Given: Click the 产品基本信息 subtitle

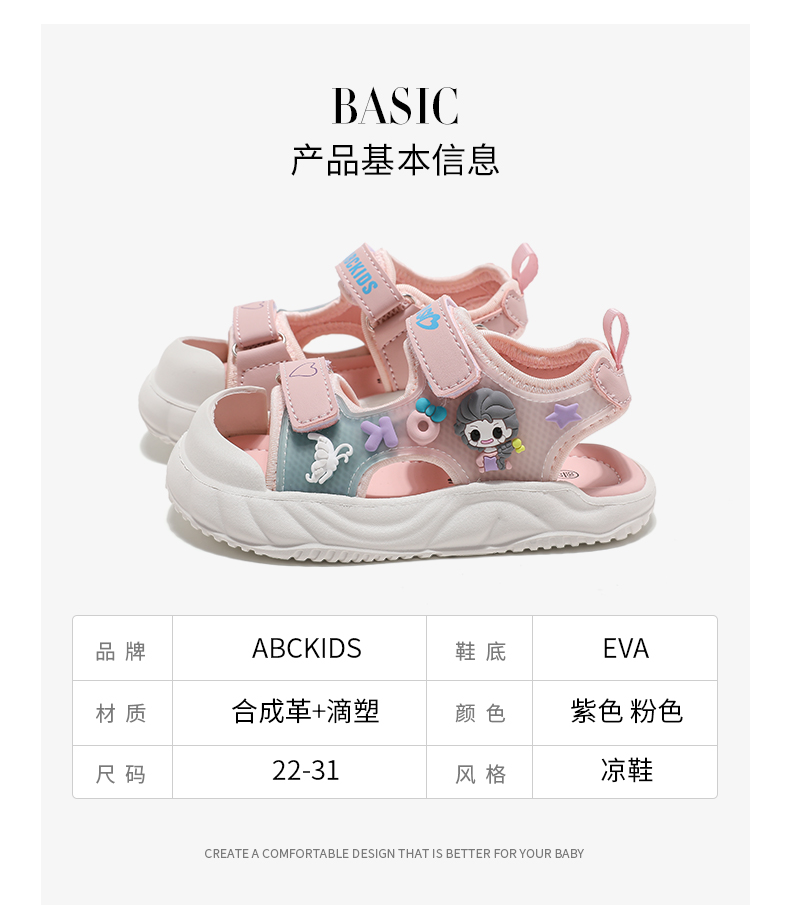Looking at the screenshot, I should (x=395, y=160).
